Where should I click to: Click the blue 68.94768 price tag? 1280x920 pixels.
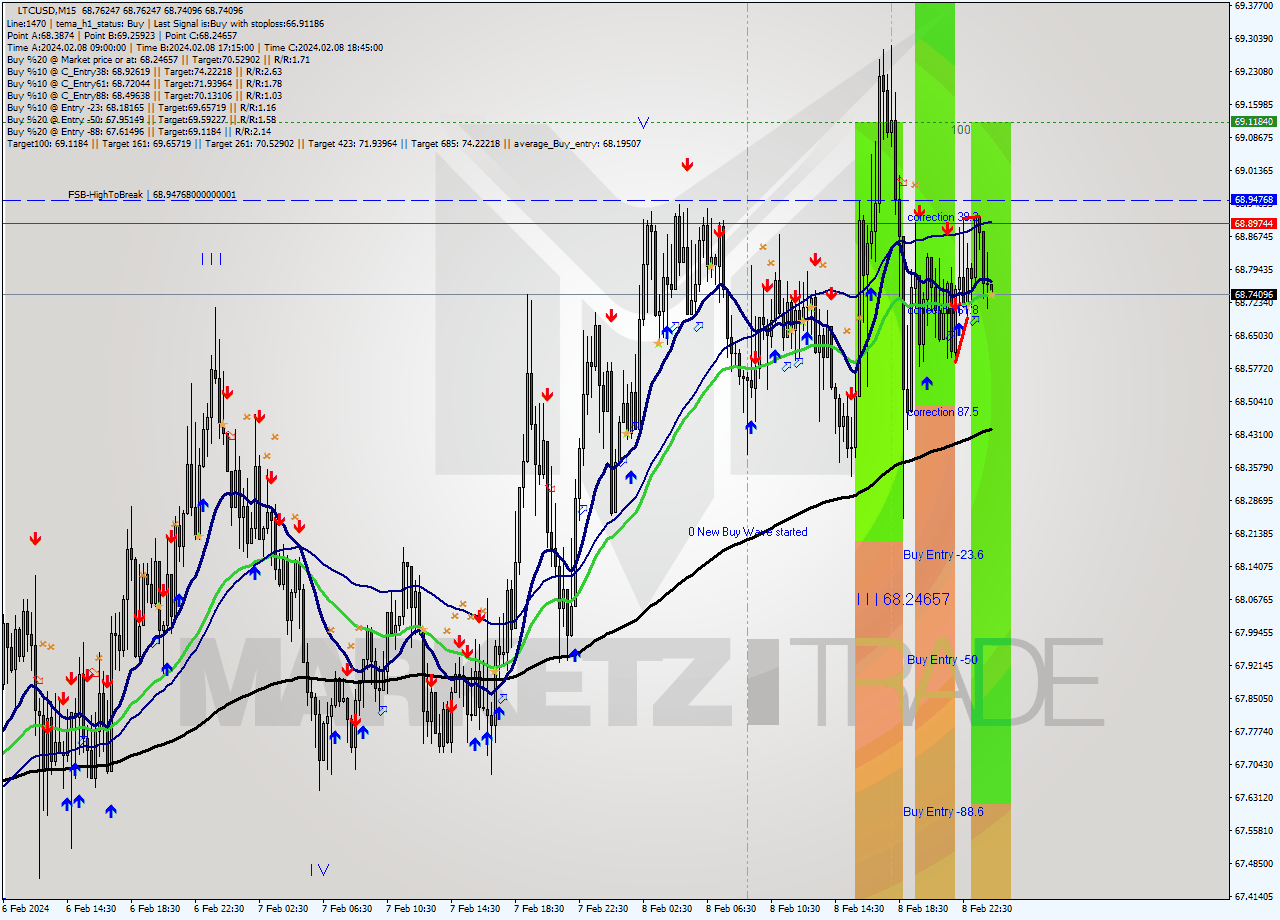pyautogui.click(x=1253, y=200)
